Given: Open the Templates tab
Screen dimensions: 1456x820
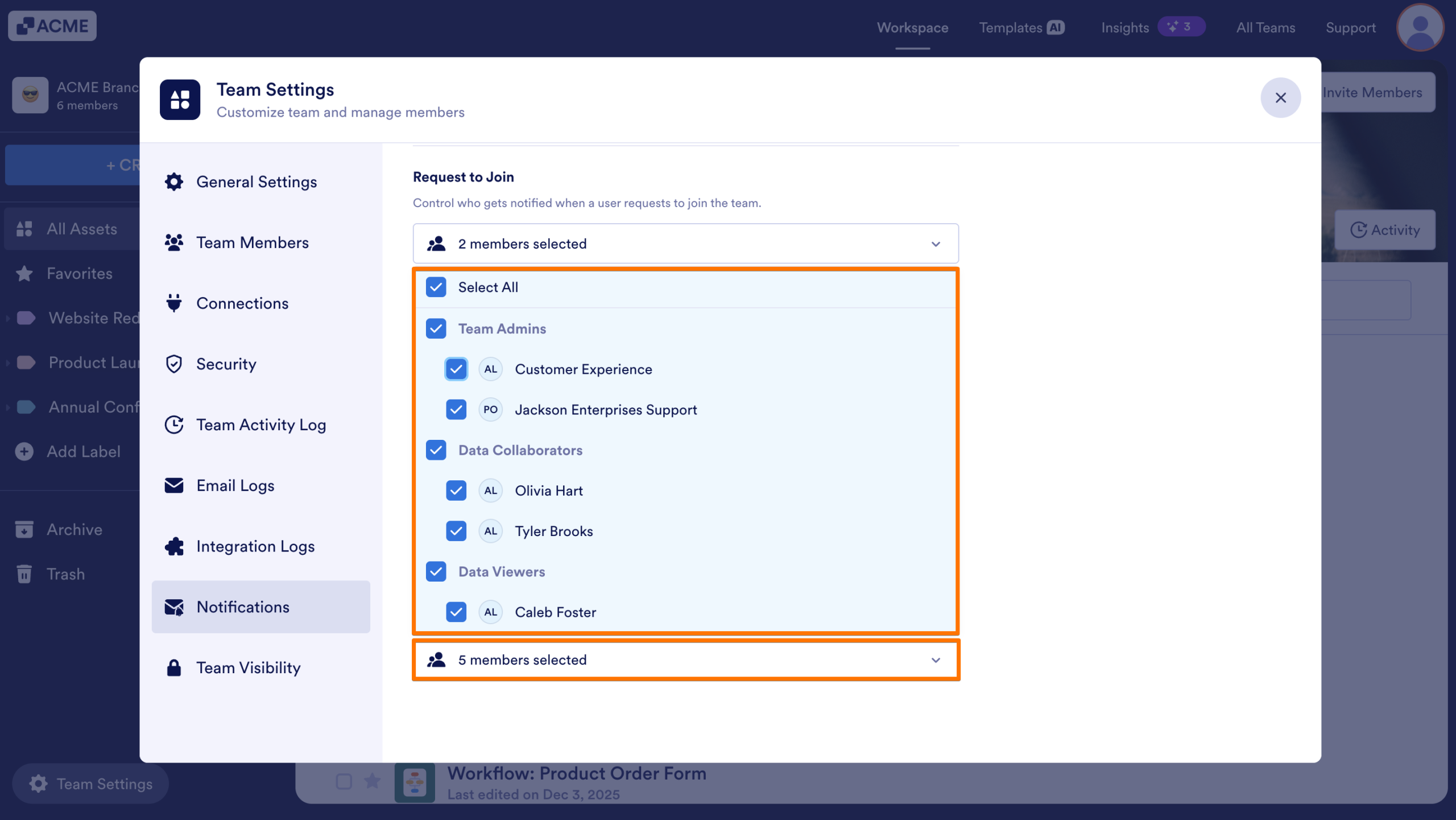Looking at the screenshot, I should coord(1021,27).
